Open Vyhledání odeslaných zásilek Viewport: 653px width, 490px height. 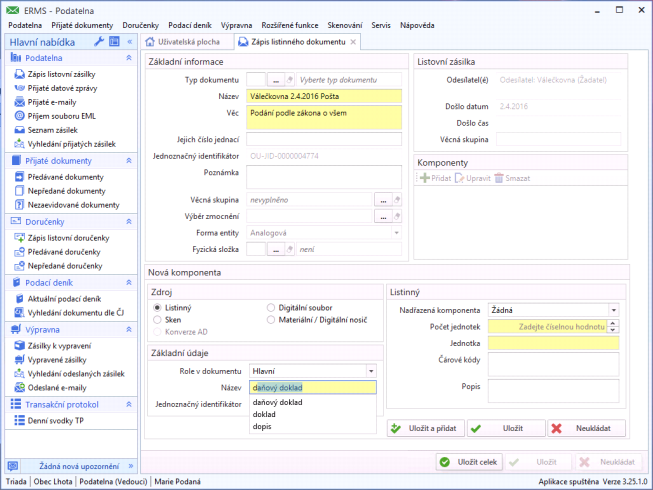coord(76,373)
